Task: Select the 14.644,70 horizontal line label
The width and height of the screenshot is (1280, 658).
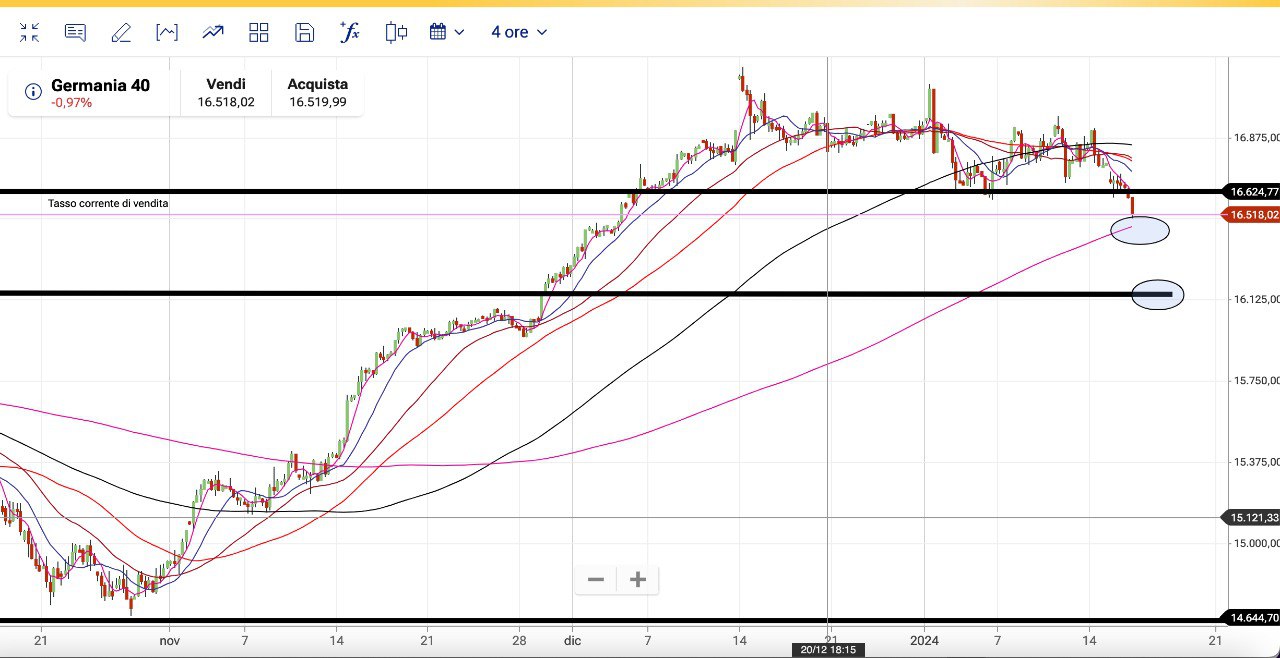Action: [1253, 618]
